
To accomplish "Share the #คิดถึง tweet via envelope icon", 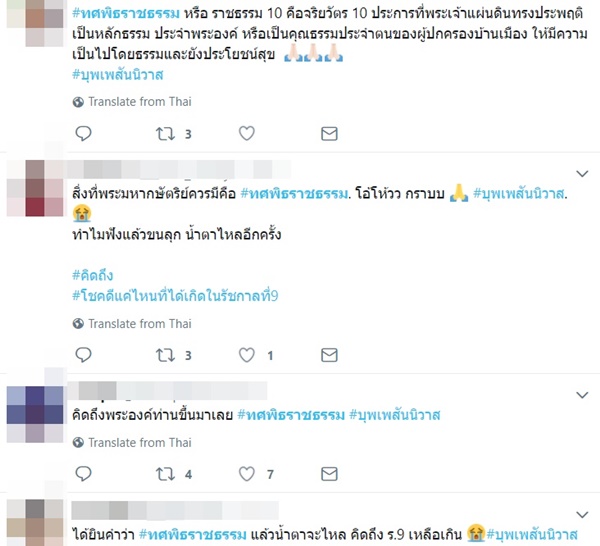I will [x=329, y=355].
